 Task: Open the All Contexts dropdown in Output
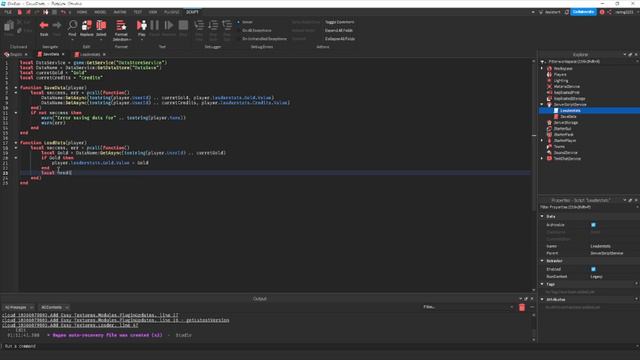(x=54, y=307)
